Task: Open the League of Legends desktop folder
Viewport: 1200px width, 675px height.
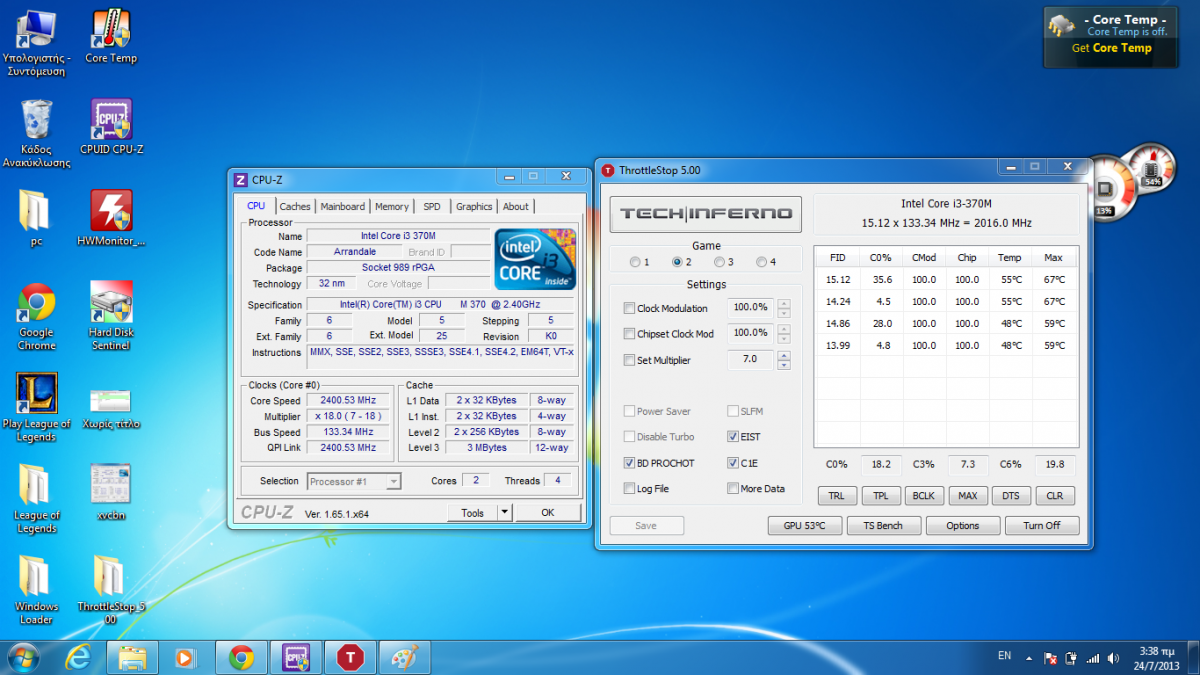Action: point(36,499)
